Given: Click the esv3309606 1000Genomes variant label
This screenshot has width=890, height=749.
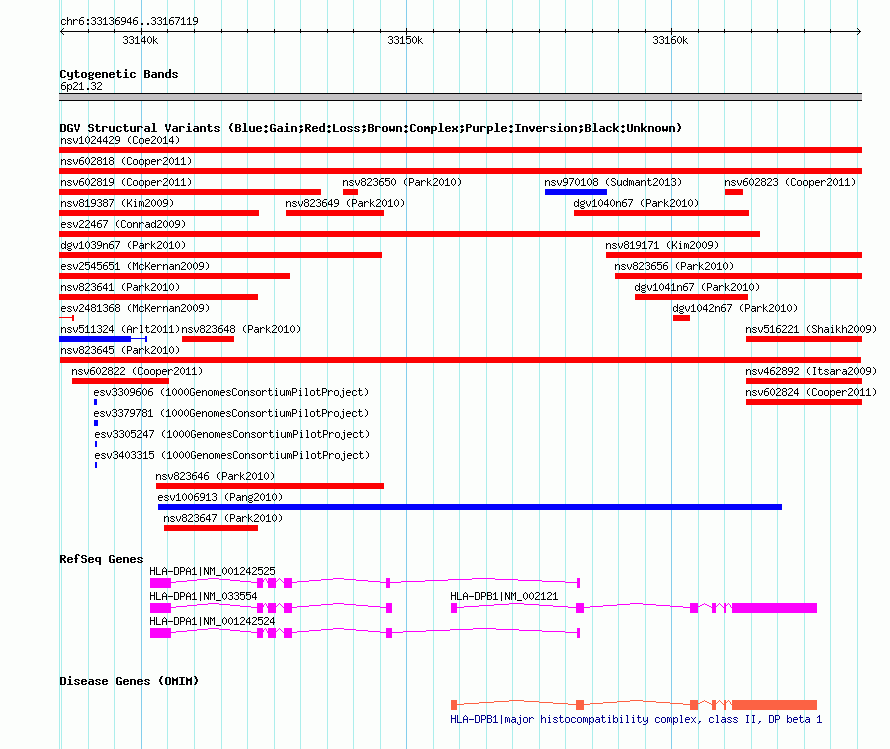Looking at the screenshot, I should coord(231,392).
